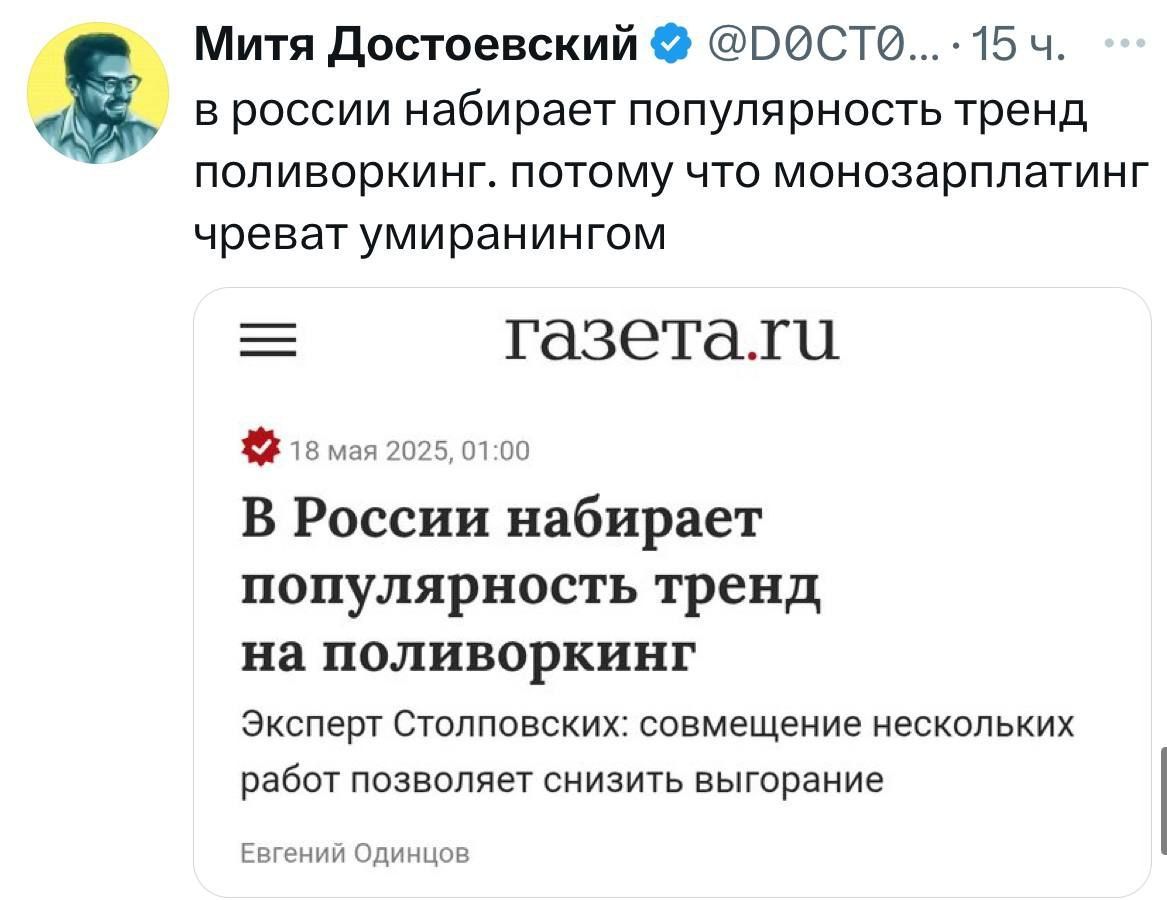Screen dimensions: 1167x900
Task: Click the gazeta.ru logo
Action: (x=671, y=338)
